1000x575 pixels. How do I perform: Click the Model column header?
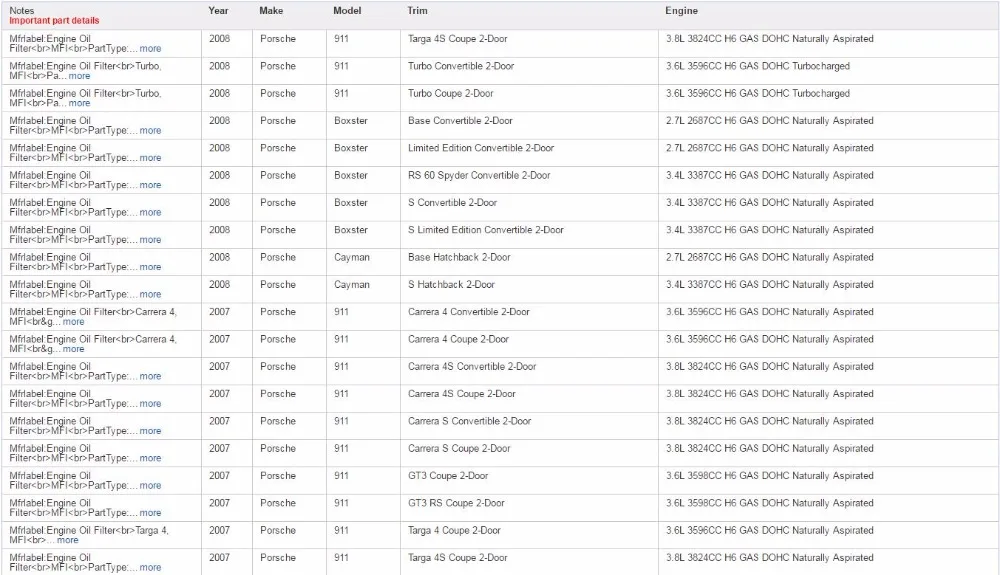pyautogui.click(x=347, y=11)
